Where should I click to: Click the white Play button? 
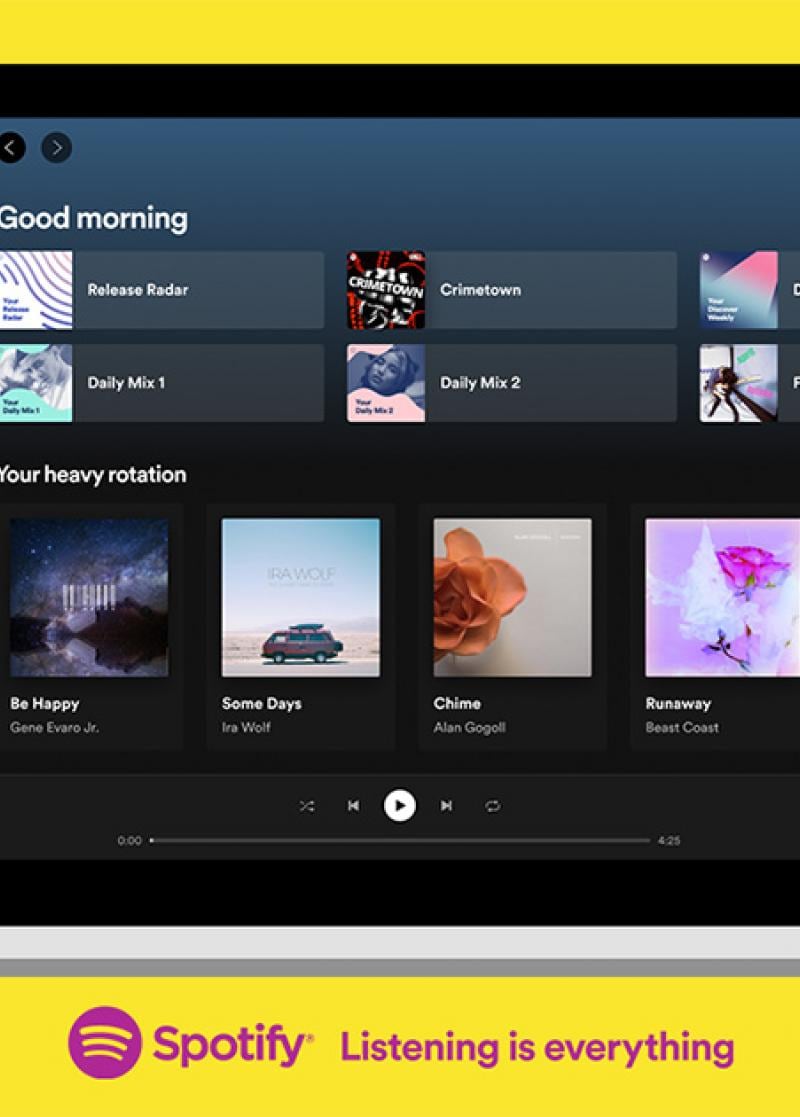[400, 806]
